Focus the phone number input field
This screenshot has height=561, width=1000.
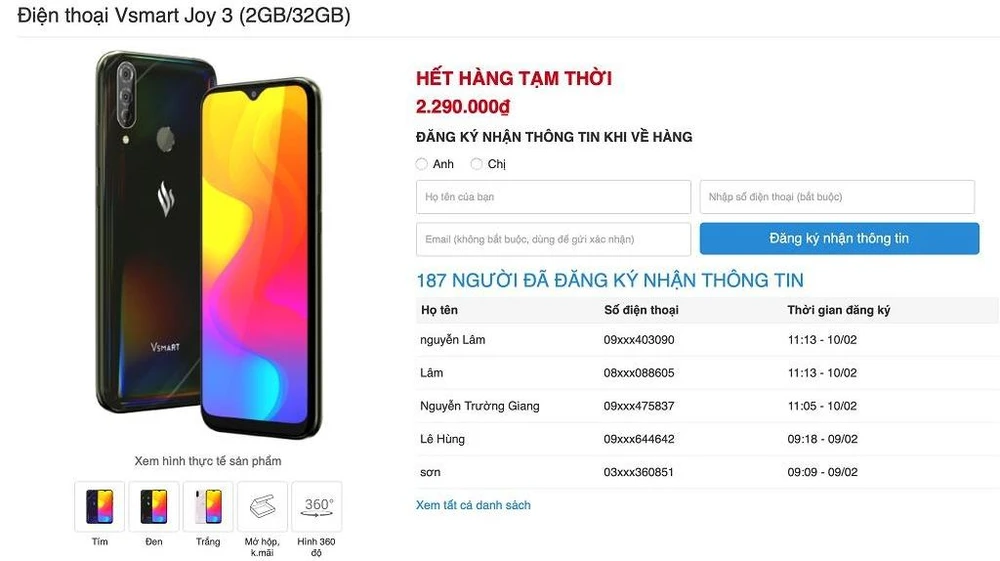pyautogui.click(x=837, y=197)
